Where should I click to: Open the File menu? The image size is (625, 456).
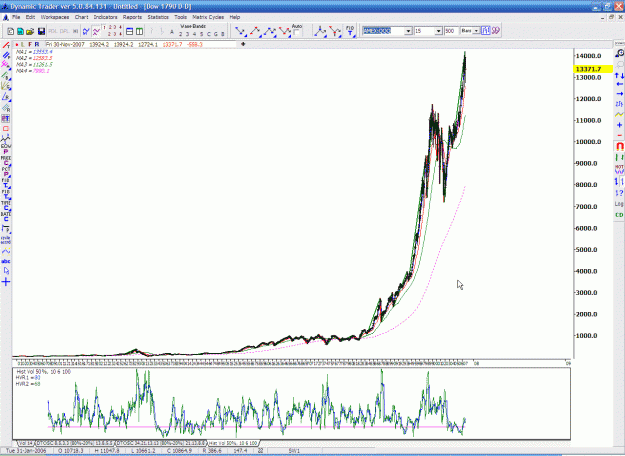coord(16,17)
